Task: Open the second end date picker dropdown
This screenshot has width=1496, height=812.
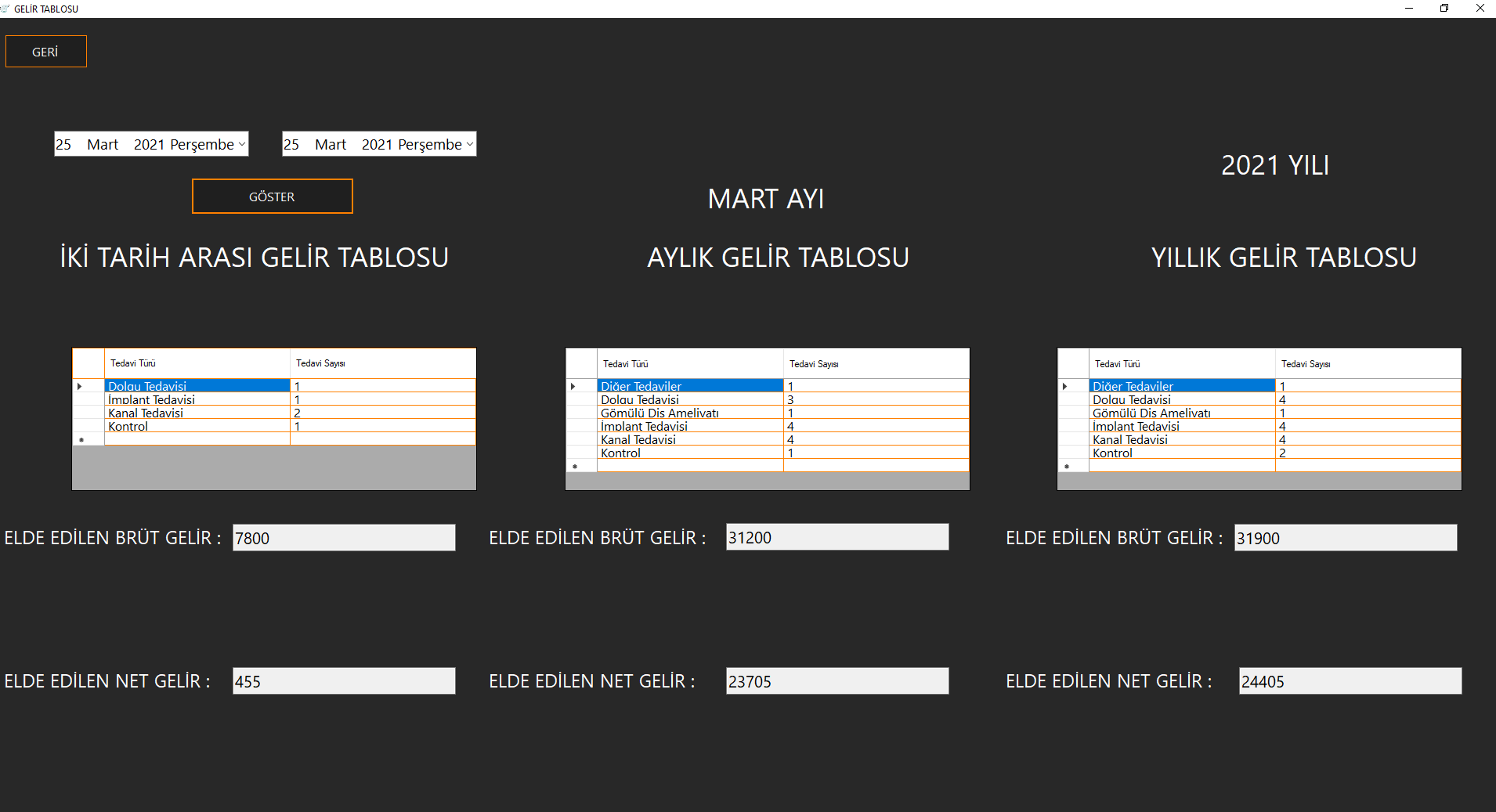Action: point(468,143)
